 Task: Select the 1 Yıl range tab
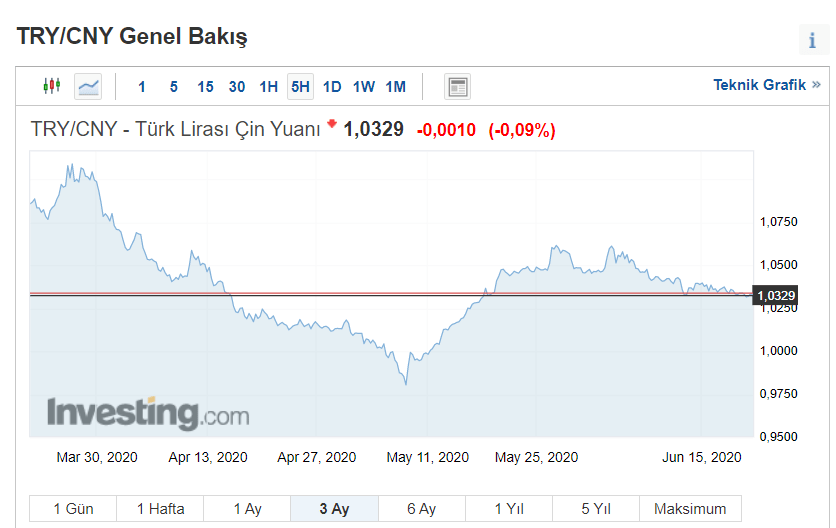508,509
